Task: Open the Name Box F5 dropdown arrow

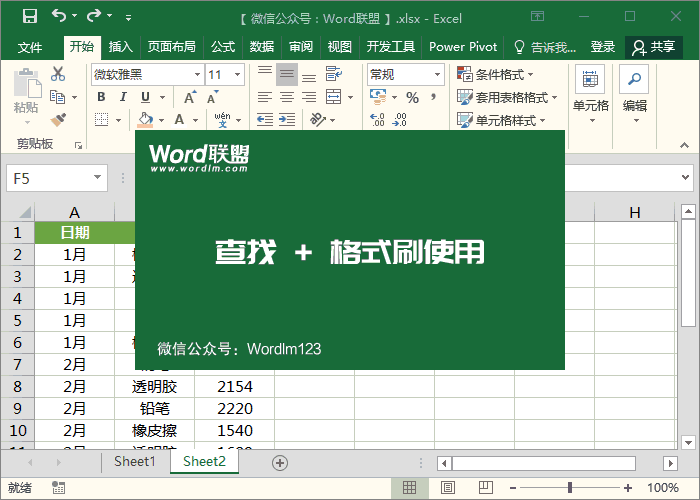Action: click(97, 178)
